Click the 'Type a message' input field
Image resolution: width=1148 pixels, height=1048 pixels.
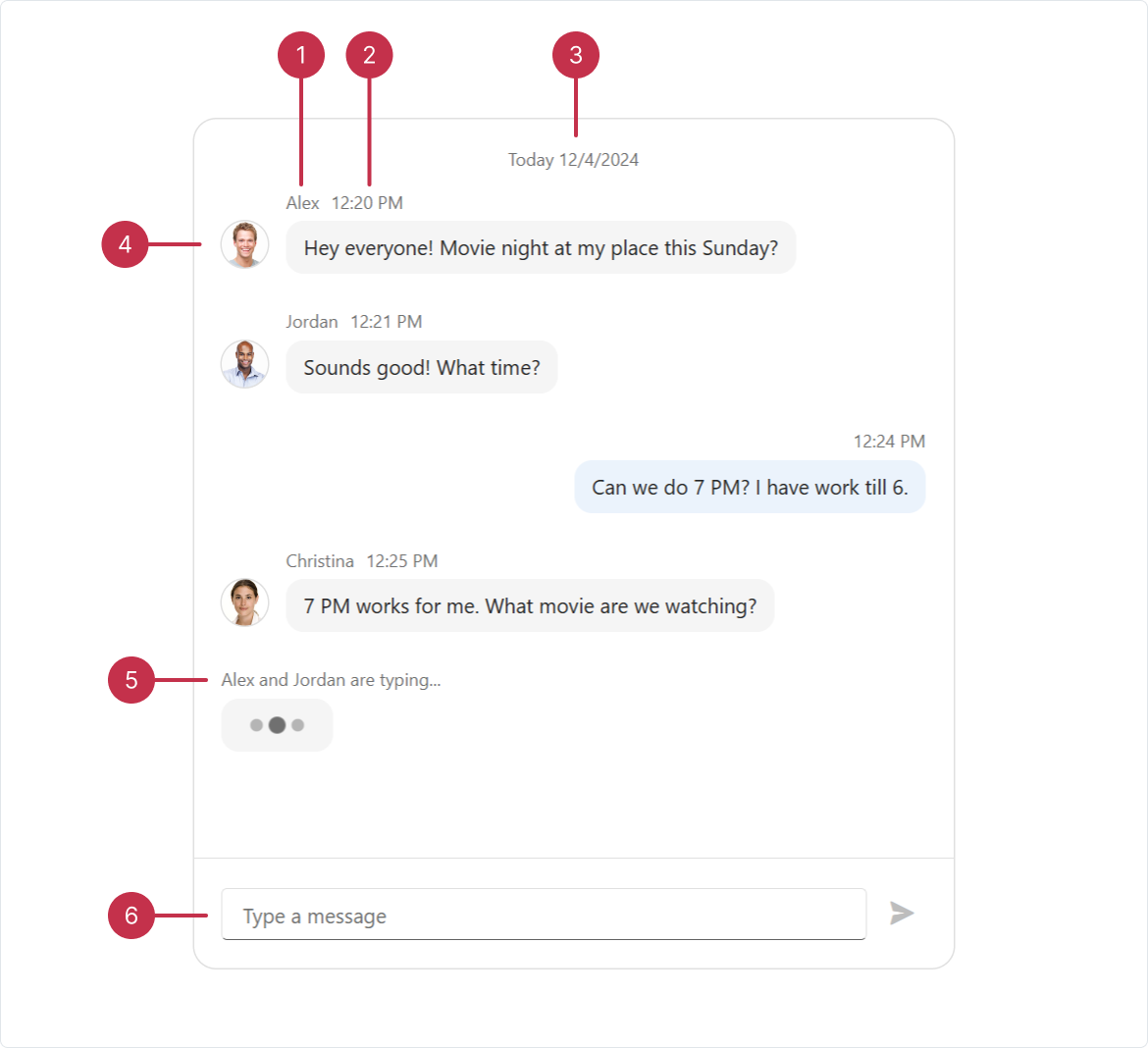544,914
